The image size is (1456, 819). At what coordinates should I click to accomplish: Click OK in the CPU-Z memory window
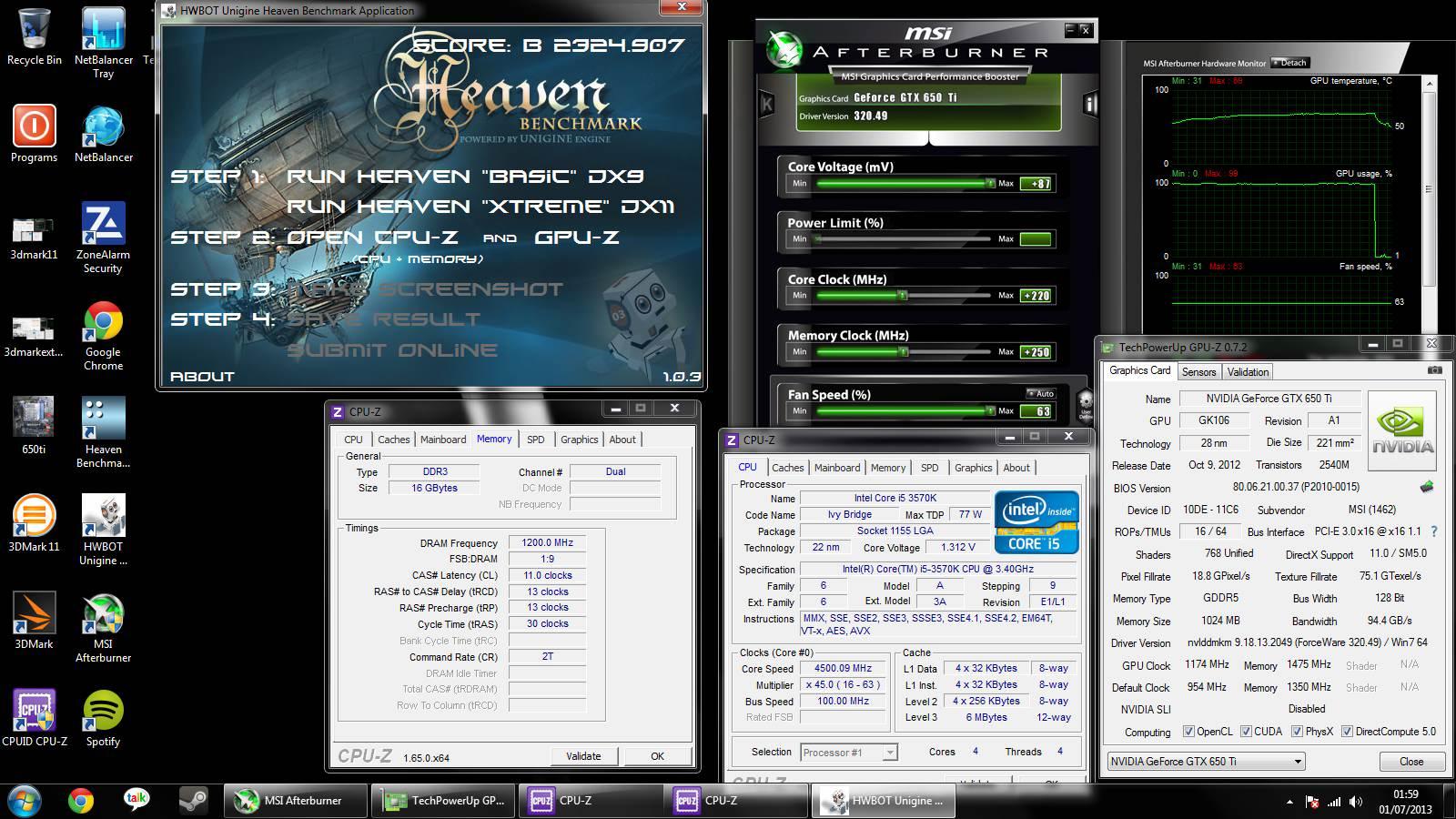pyautogui.click(x=657, y=756)
